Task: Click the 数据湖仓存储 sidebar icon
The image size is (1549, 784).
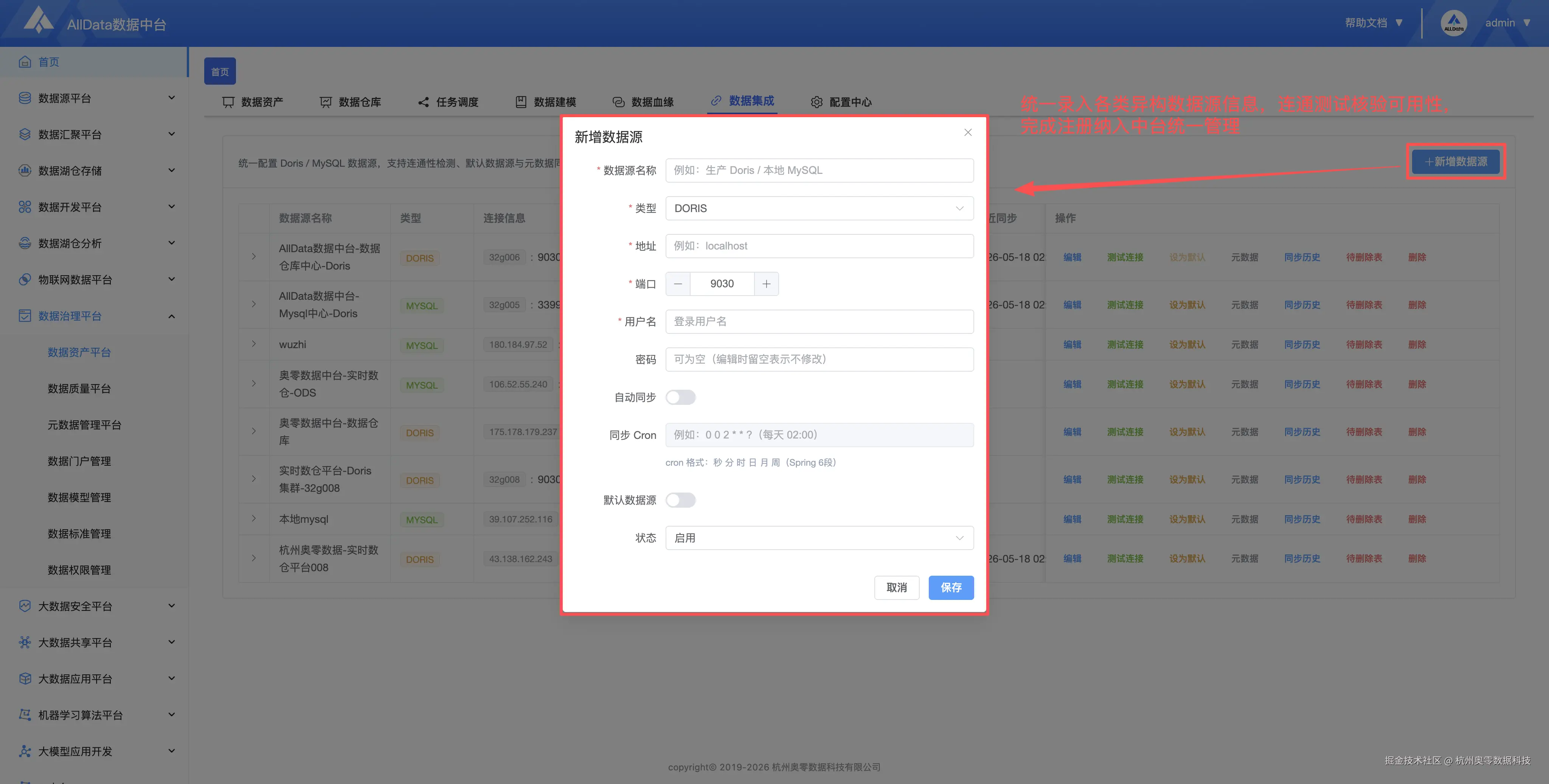Action: pyautogui.click(x=25, y=170)
